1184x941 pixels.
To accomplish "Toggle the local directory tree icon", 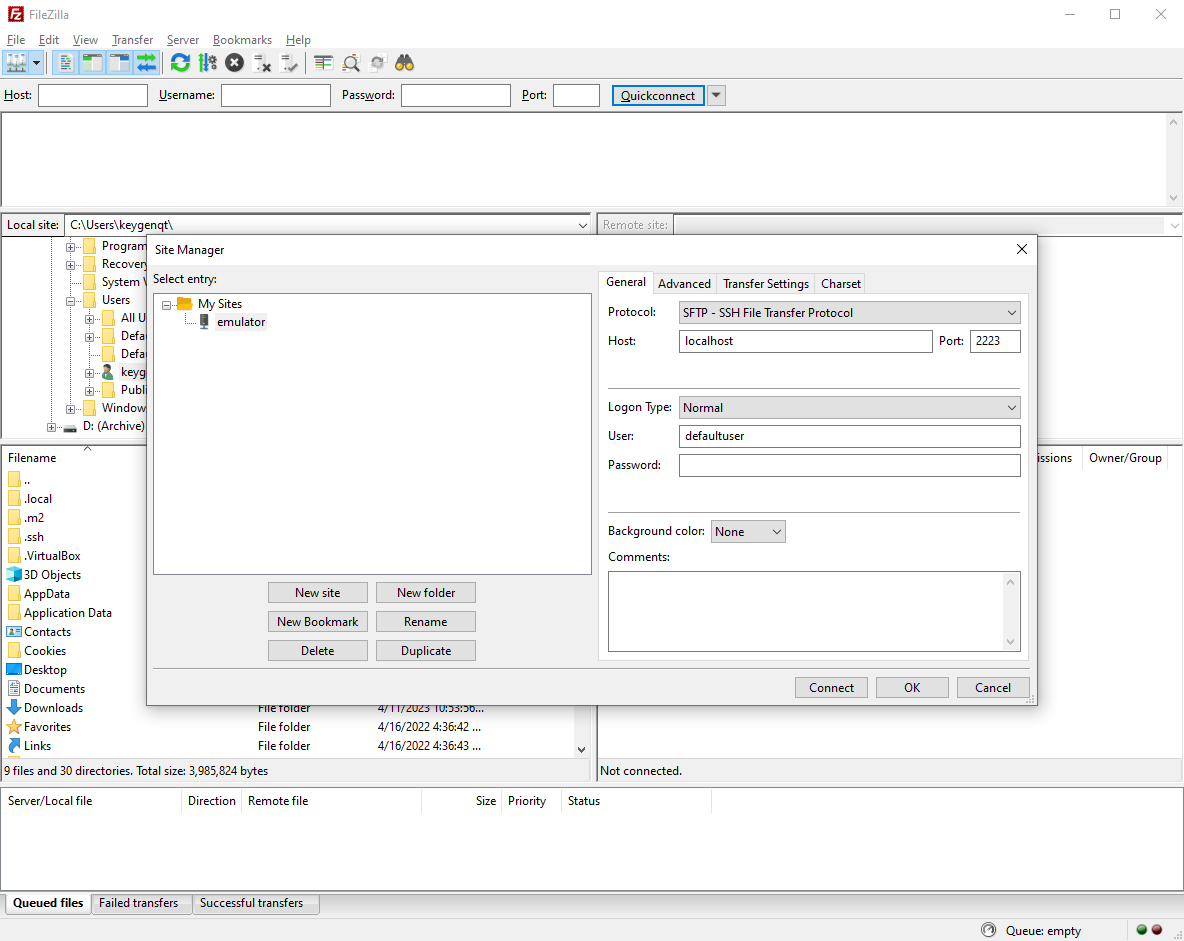I will [x=92, y=63].
